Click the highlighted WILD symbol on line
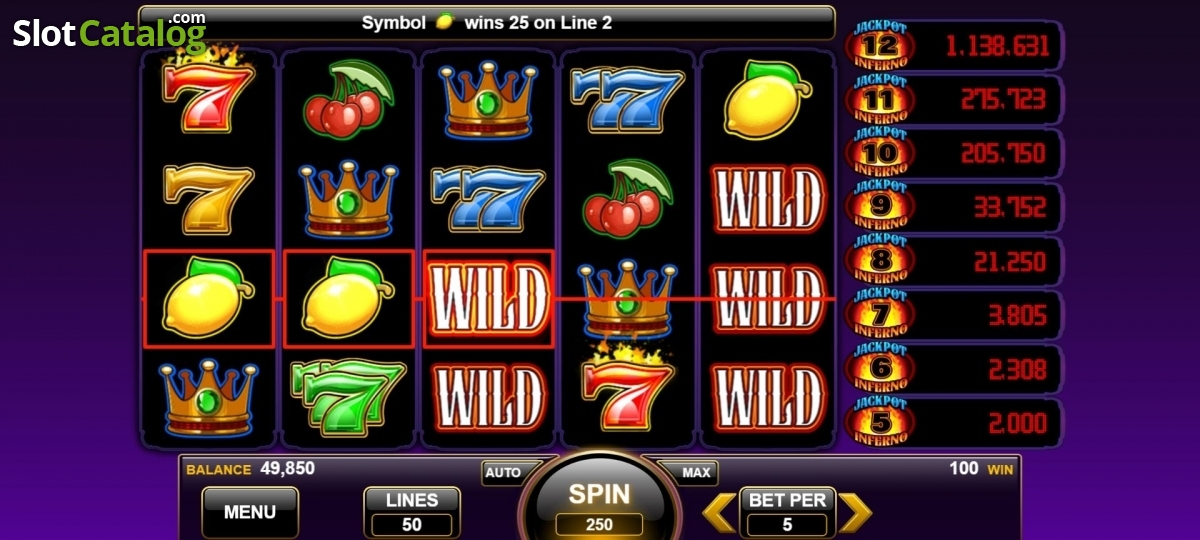Image resolution: width=1200 pixels, height=540 pixels. [x=488, y=298]
